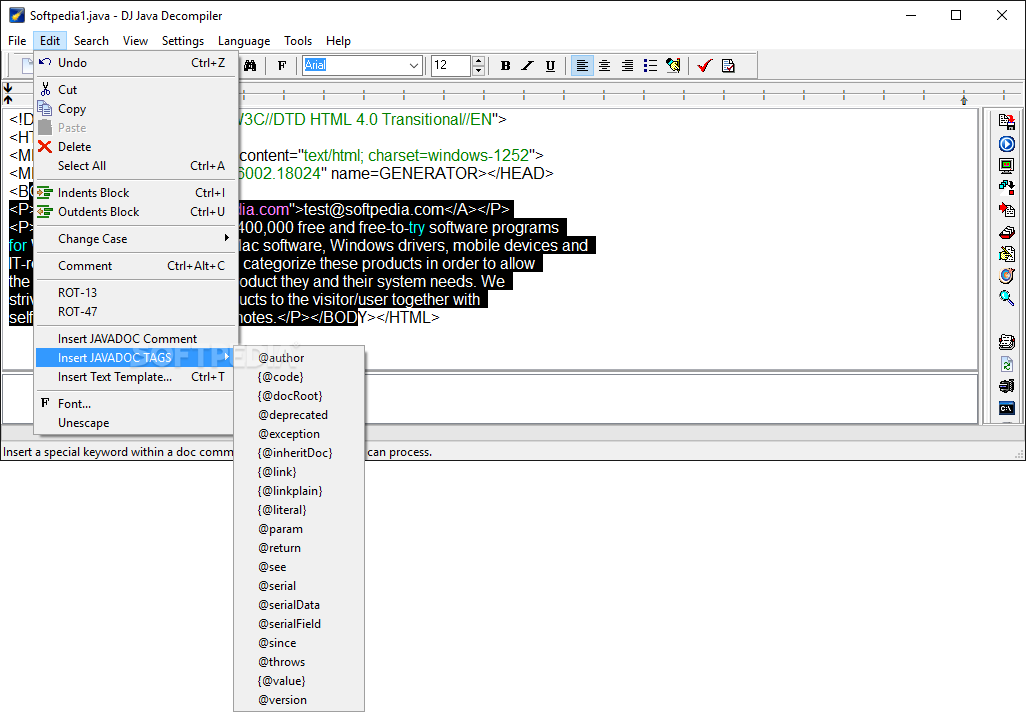Choose Insert Text Template entry
1026x712 pixels.
coord(135,377)
